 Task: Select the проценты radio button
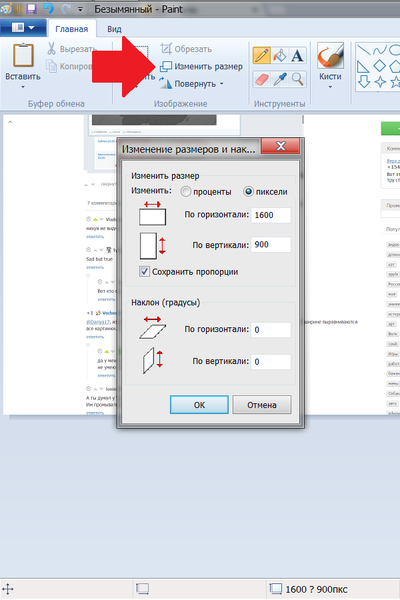pos(186,192)
